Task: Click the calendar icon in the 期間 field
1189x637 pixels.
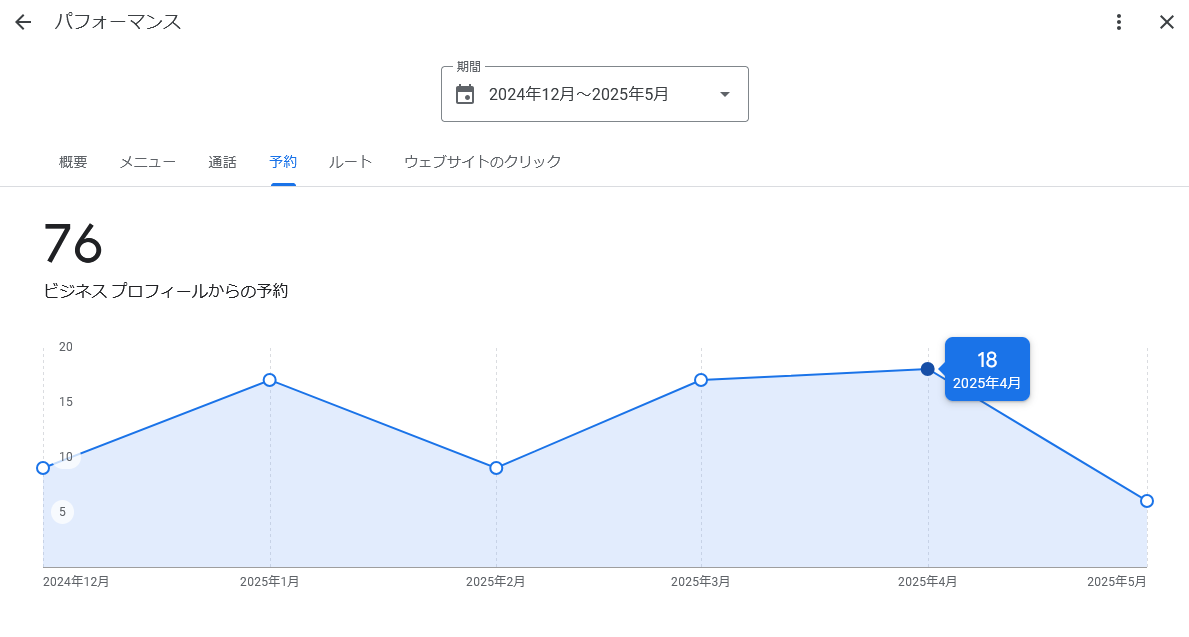Action: 465,94
